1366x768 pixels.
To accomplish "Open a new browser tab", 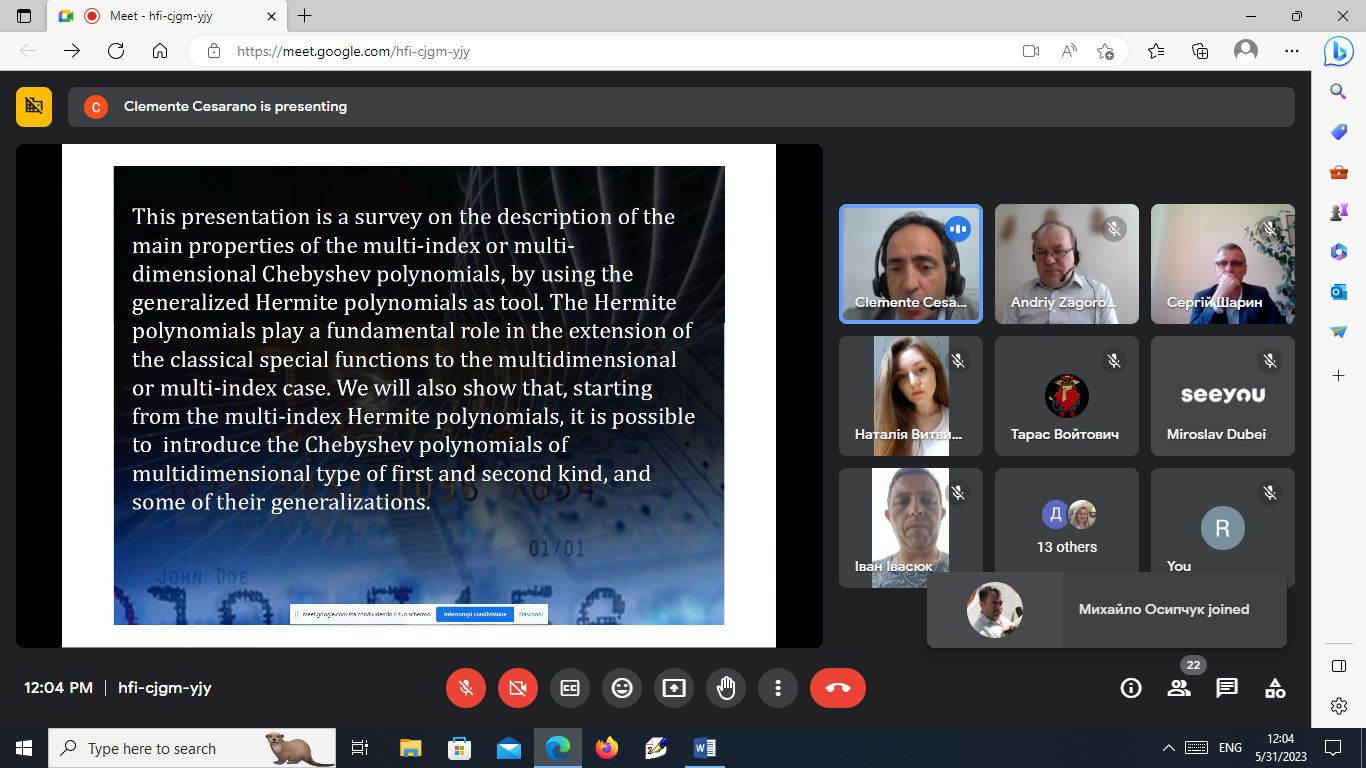I will 305,16.
